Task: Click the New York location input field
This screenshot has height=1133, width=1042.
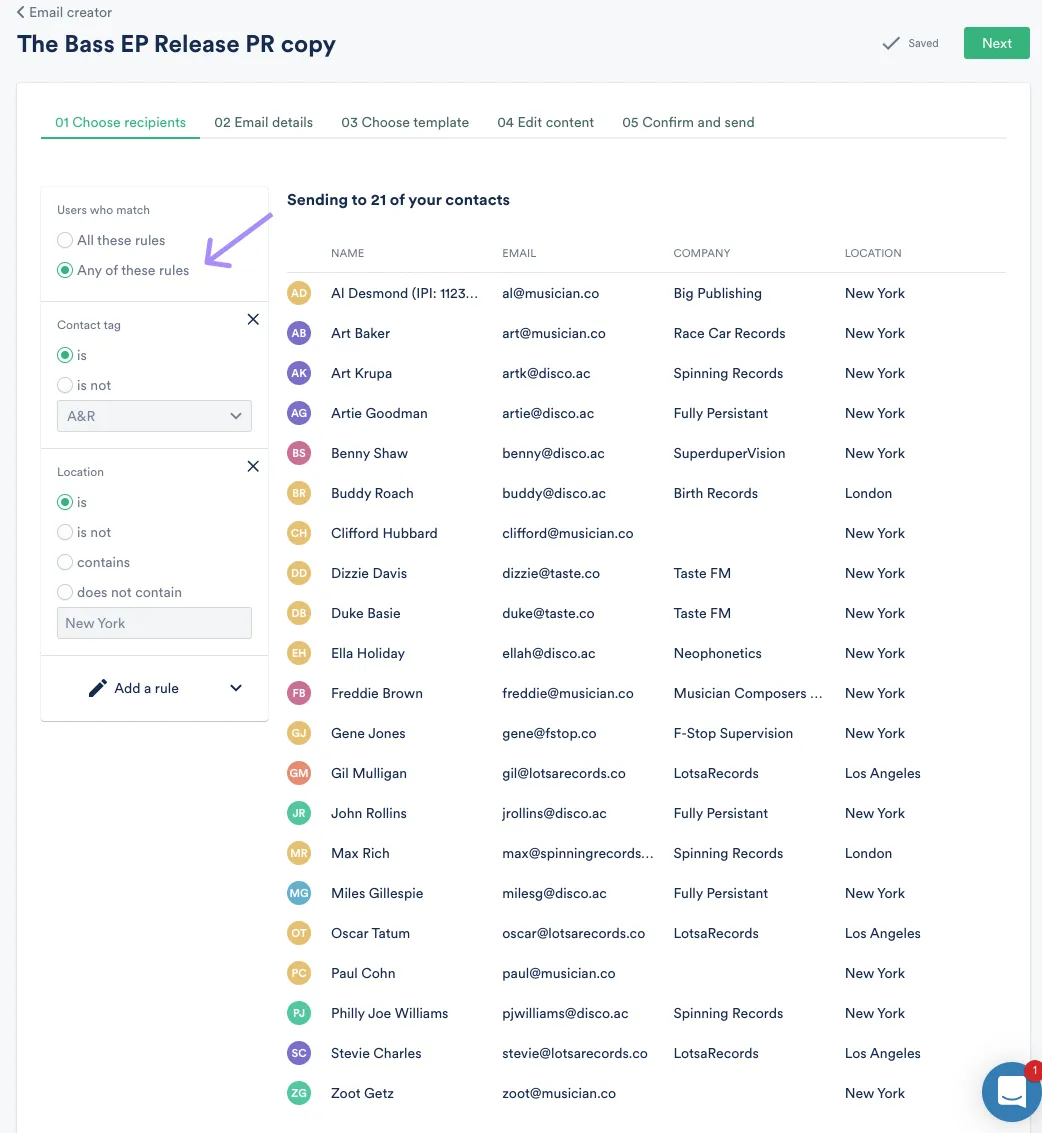Action: pyautogui.click(x=154, y=623)
